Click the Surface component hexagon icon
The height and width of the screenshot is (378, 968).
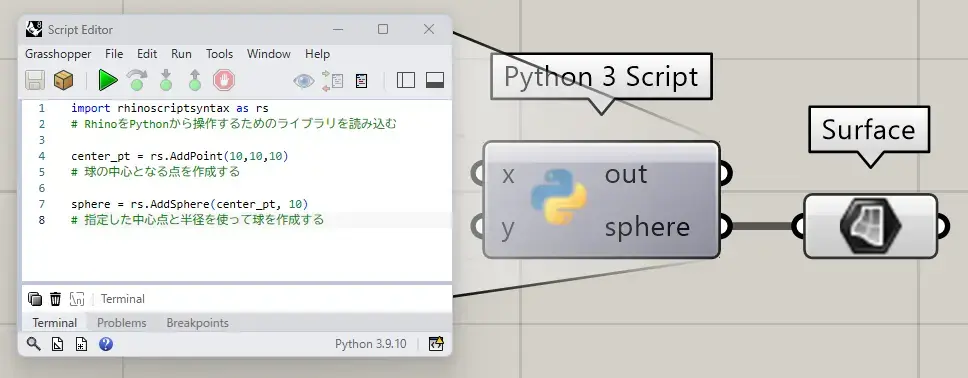coord(870,226)
